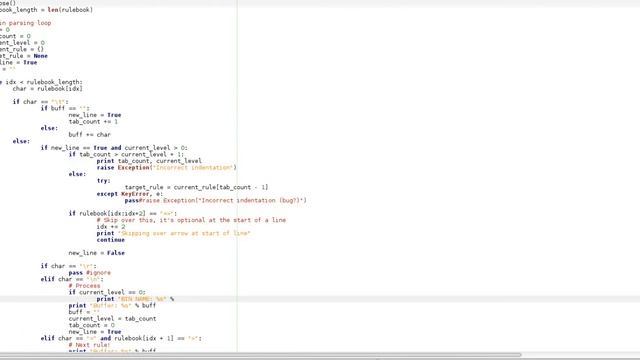Click the 'except KeyError, e:' line

[x=129, y=194]
